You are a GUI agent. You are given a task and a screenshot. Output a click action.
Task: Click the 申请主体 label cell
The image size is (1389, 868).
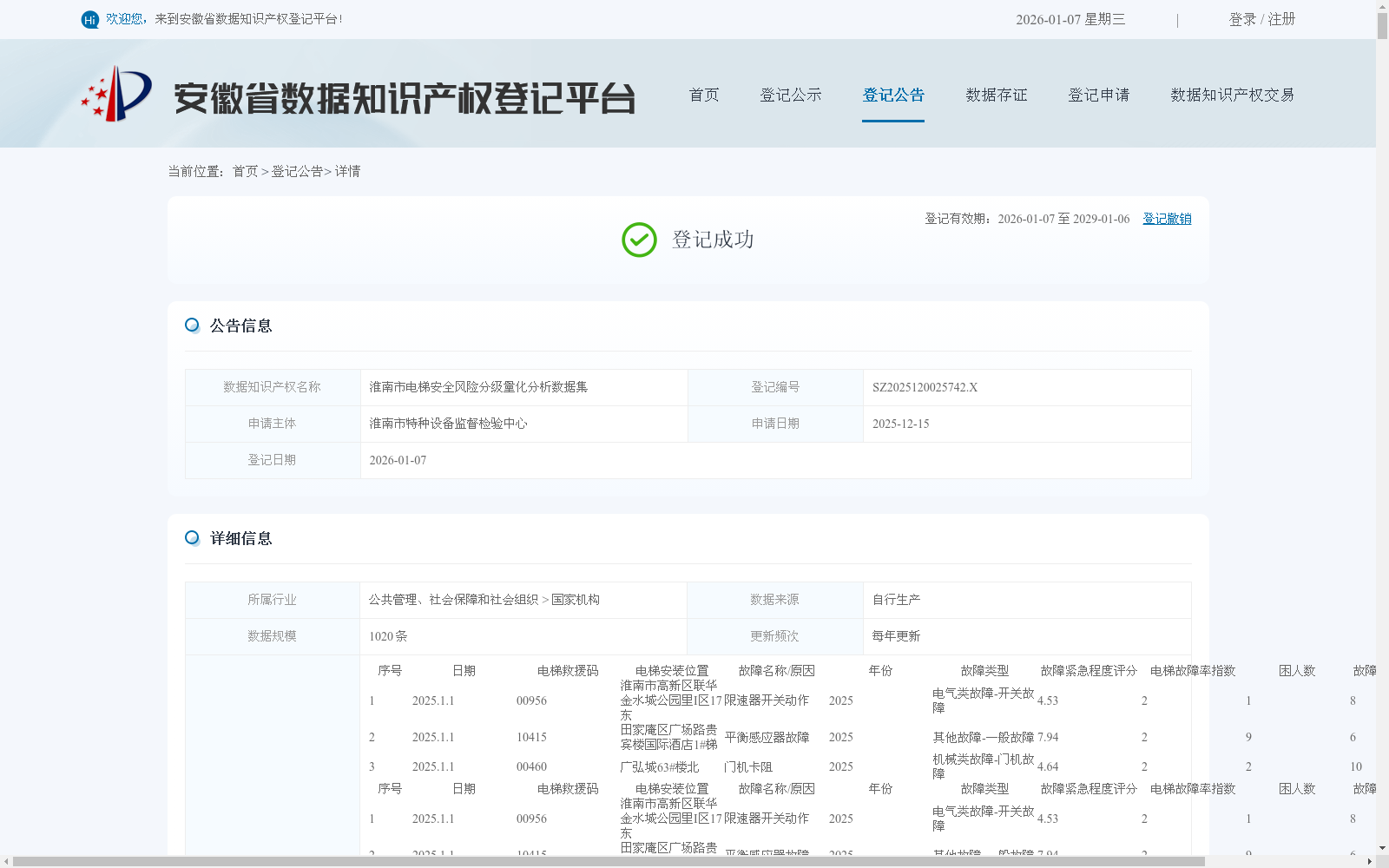273,424
